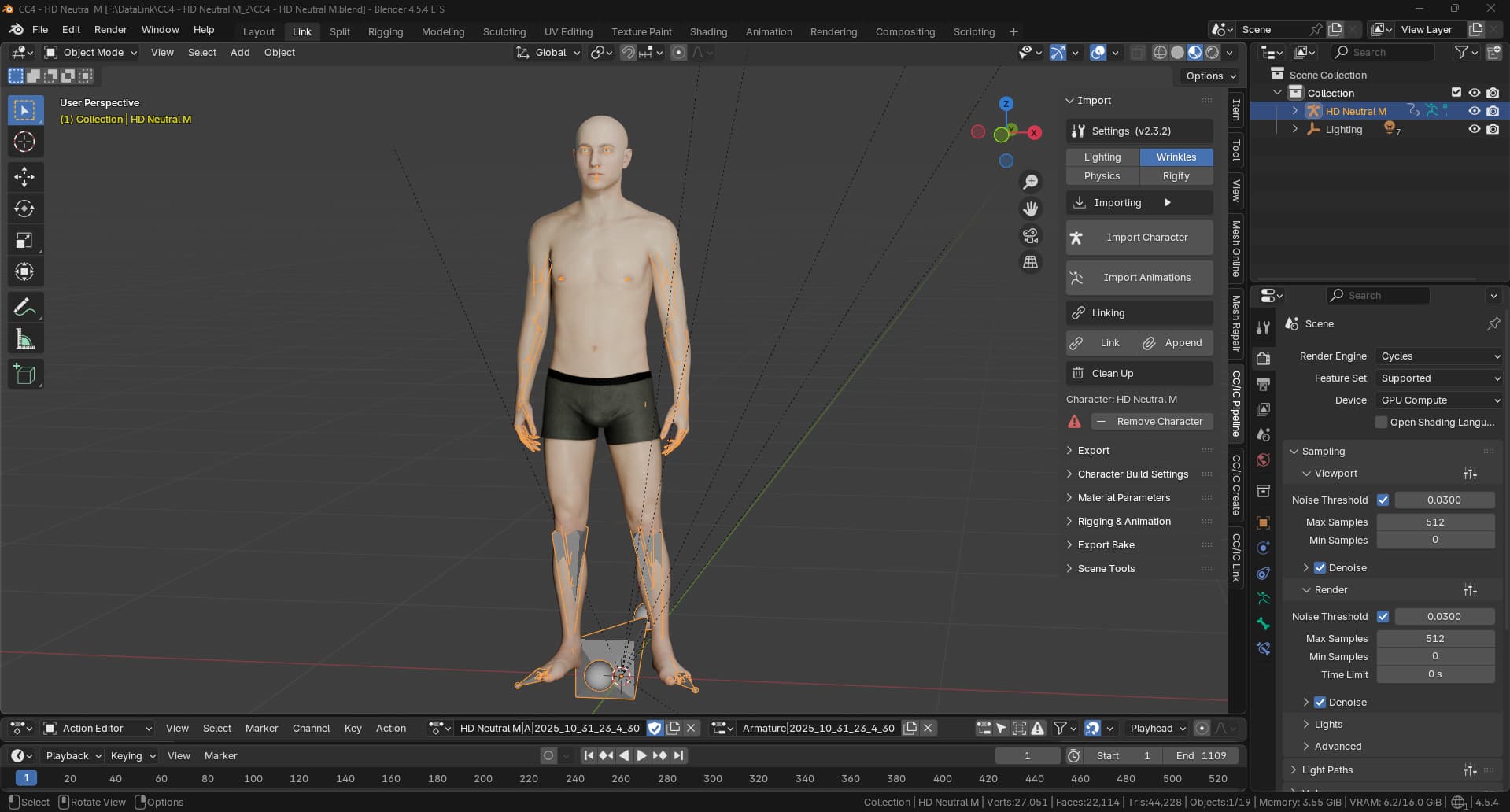Open the Render menu
Image resolution: width=1510 pixels, height=812 pixels.
coord(110,30)
